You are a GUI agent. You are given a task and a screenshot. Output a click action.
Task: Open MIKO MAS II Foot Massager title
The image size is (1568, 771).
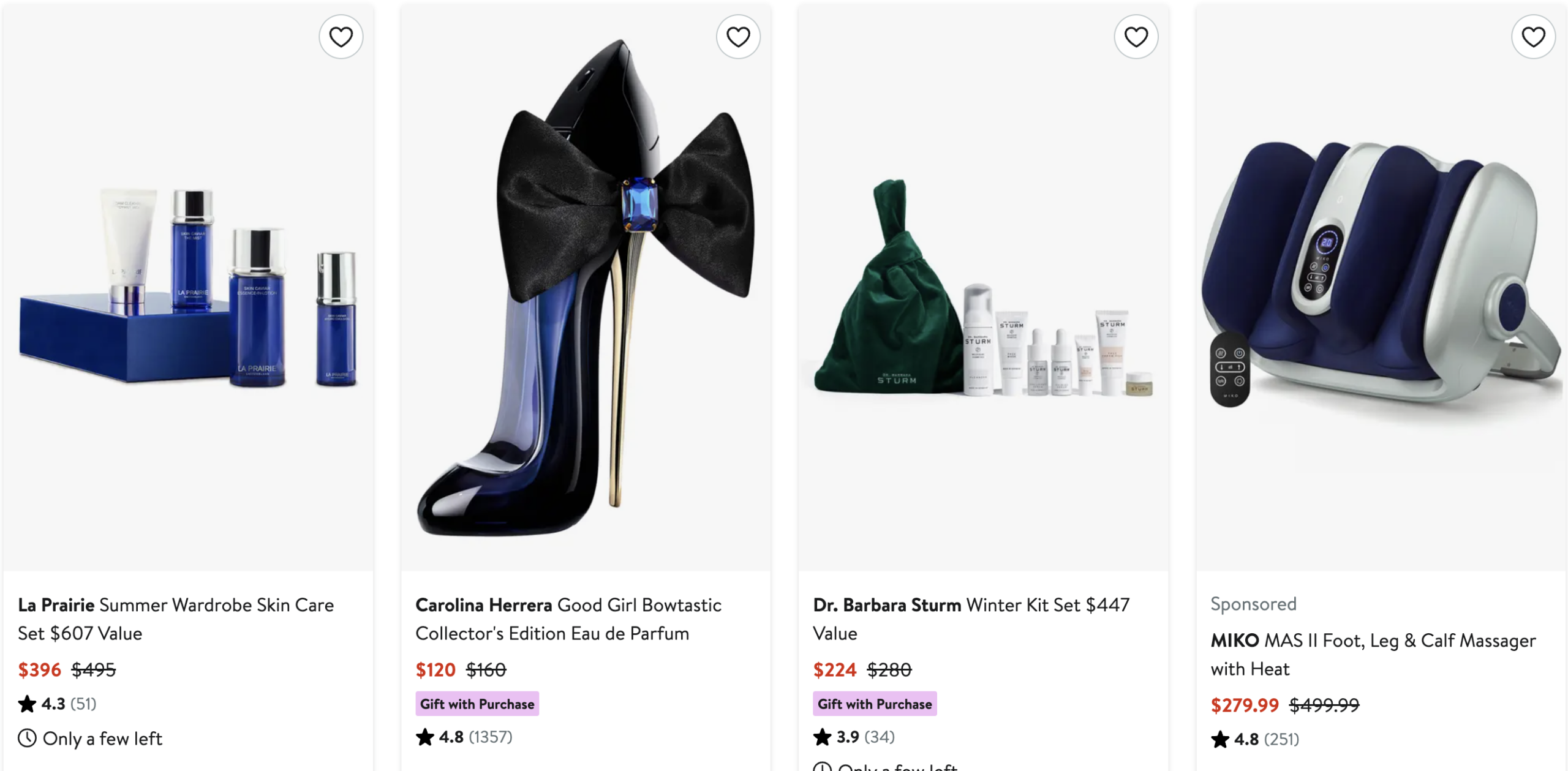[1373, 654]
